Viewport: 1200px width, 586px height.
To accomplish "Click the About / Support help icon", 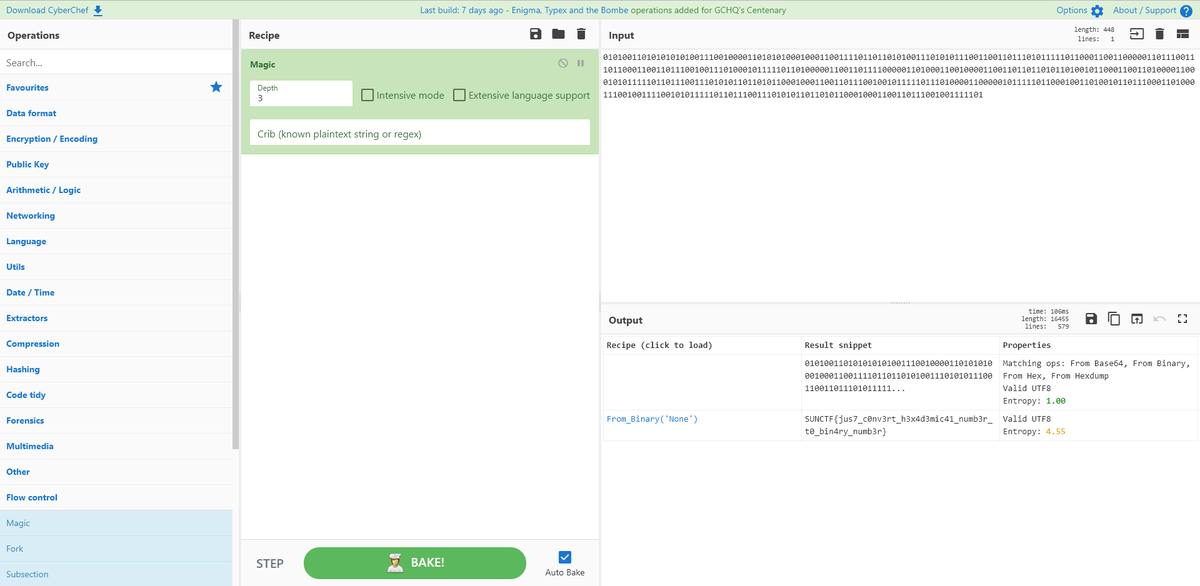I will tap(1186, 11).
